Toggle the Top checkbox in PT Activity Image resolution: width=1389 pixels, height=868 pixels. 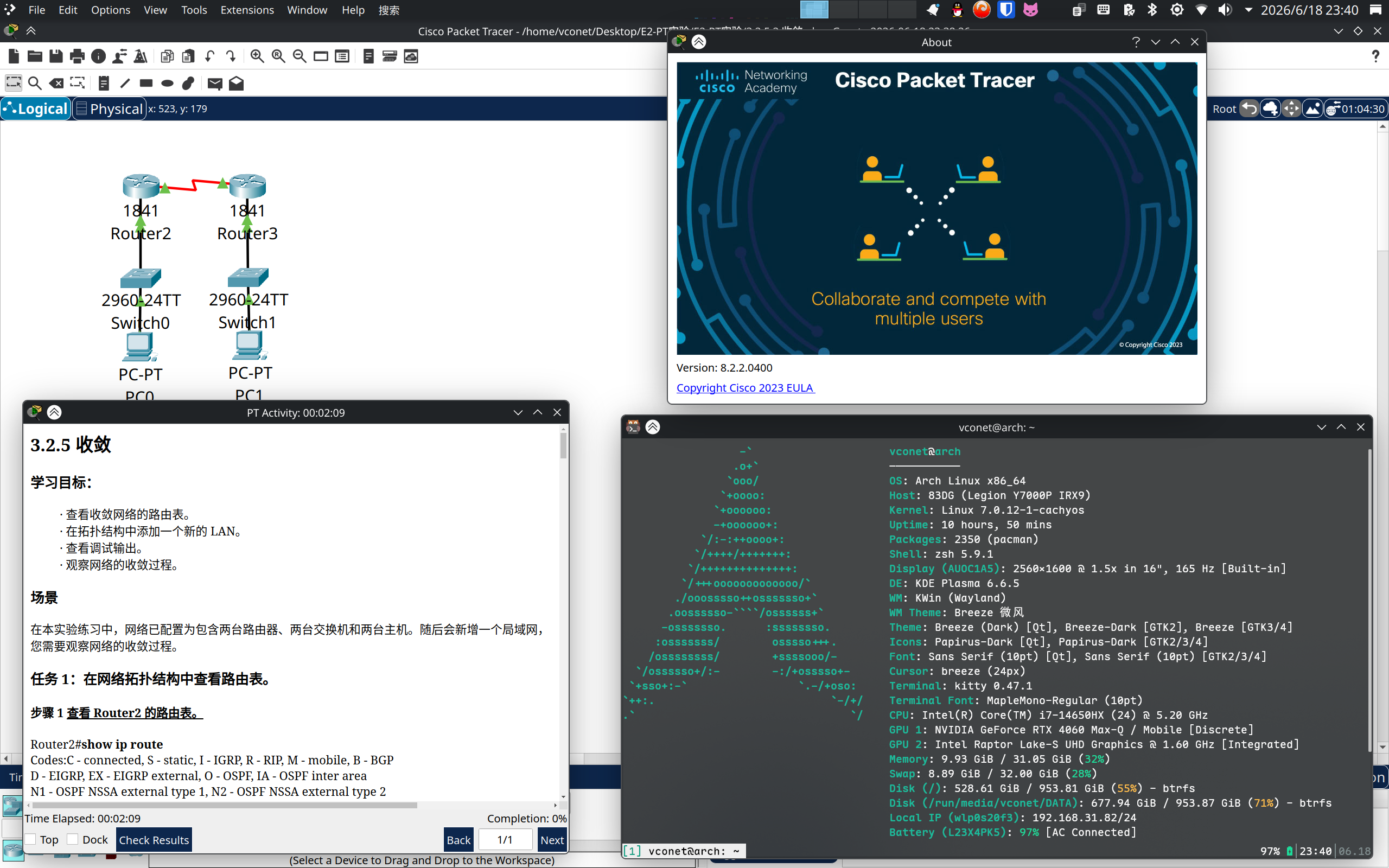[x=30, y=839]
